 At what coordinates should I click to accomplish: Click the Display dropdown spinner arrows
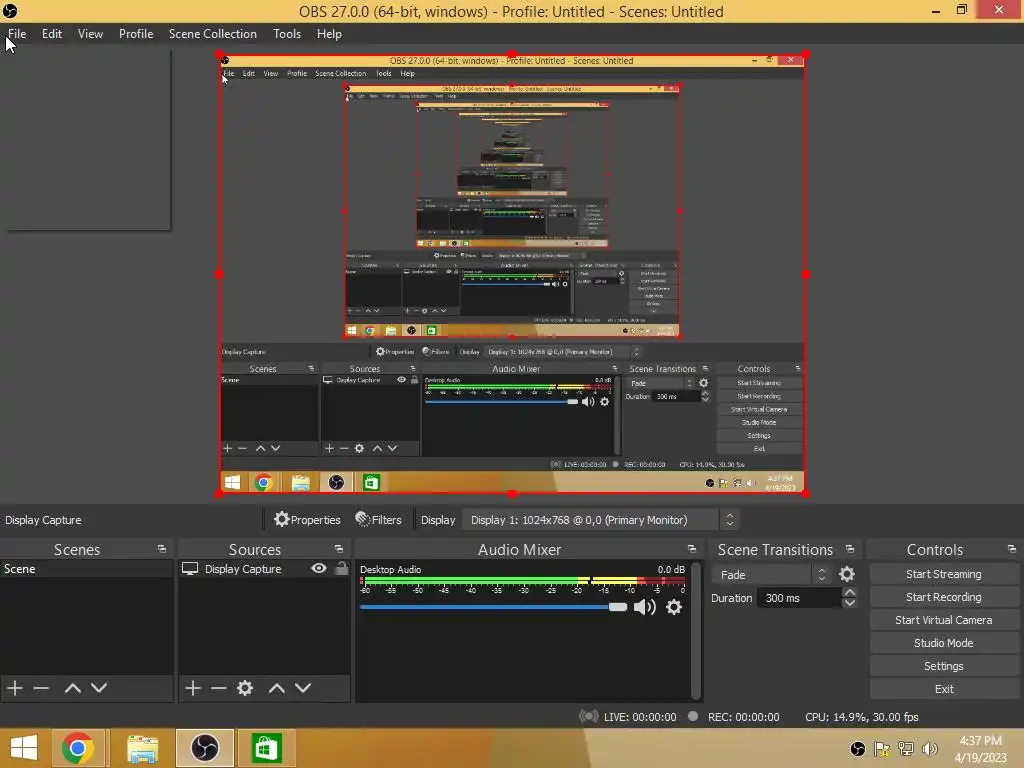coord(729,520)
